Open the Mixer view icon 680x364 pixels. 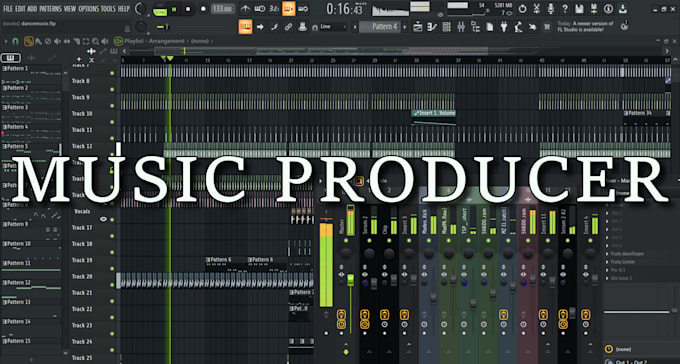[x=461, y=27]
